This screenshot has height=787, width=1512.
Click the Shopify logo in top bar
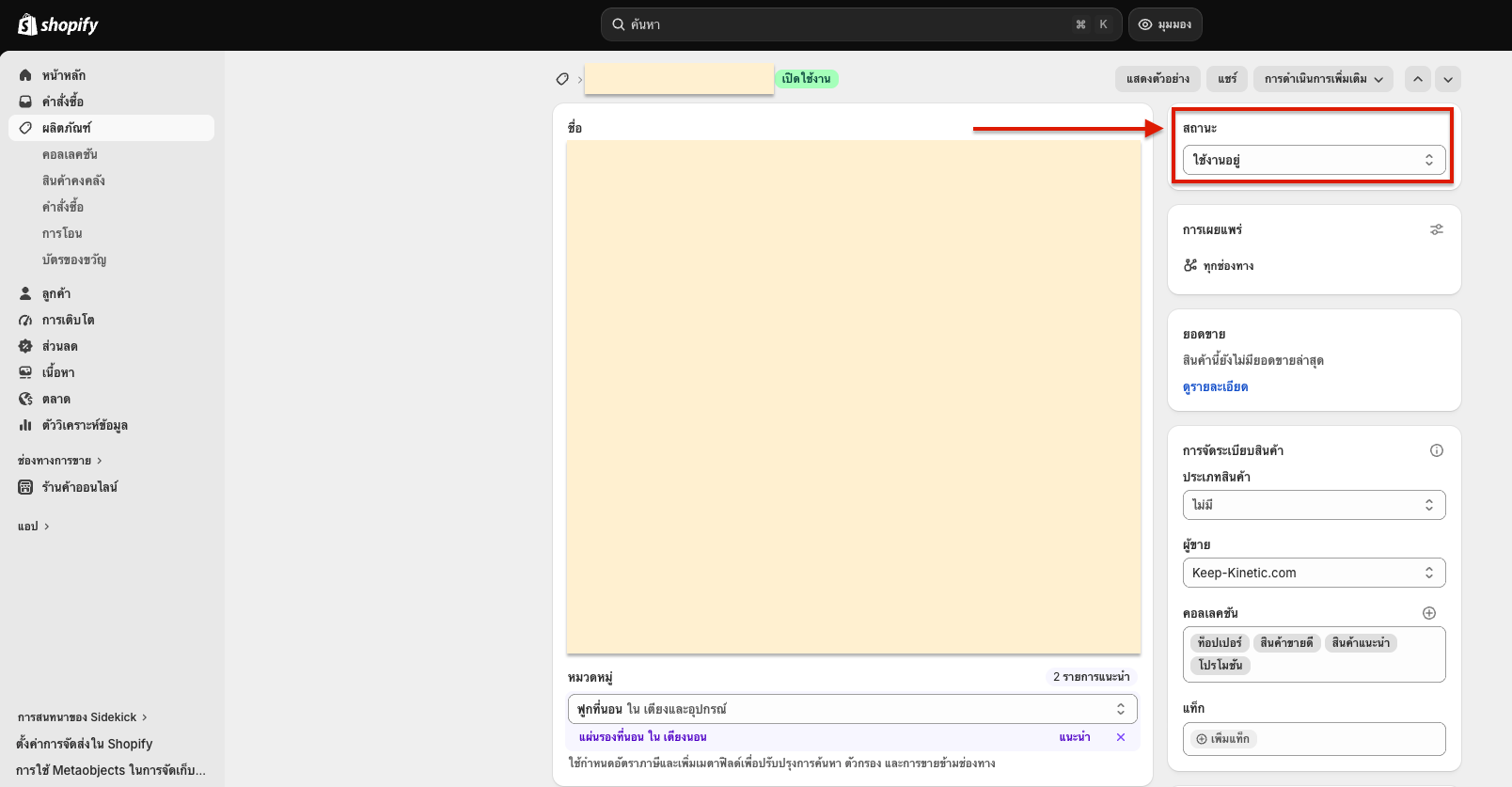58,24
